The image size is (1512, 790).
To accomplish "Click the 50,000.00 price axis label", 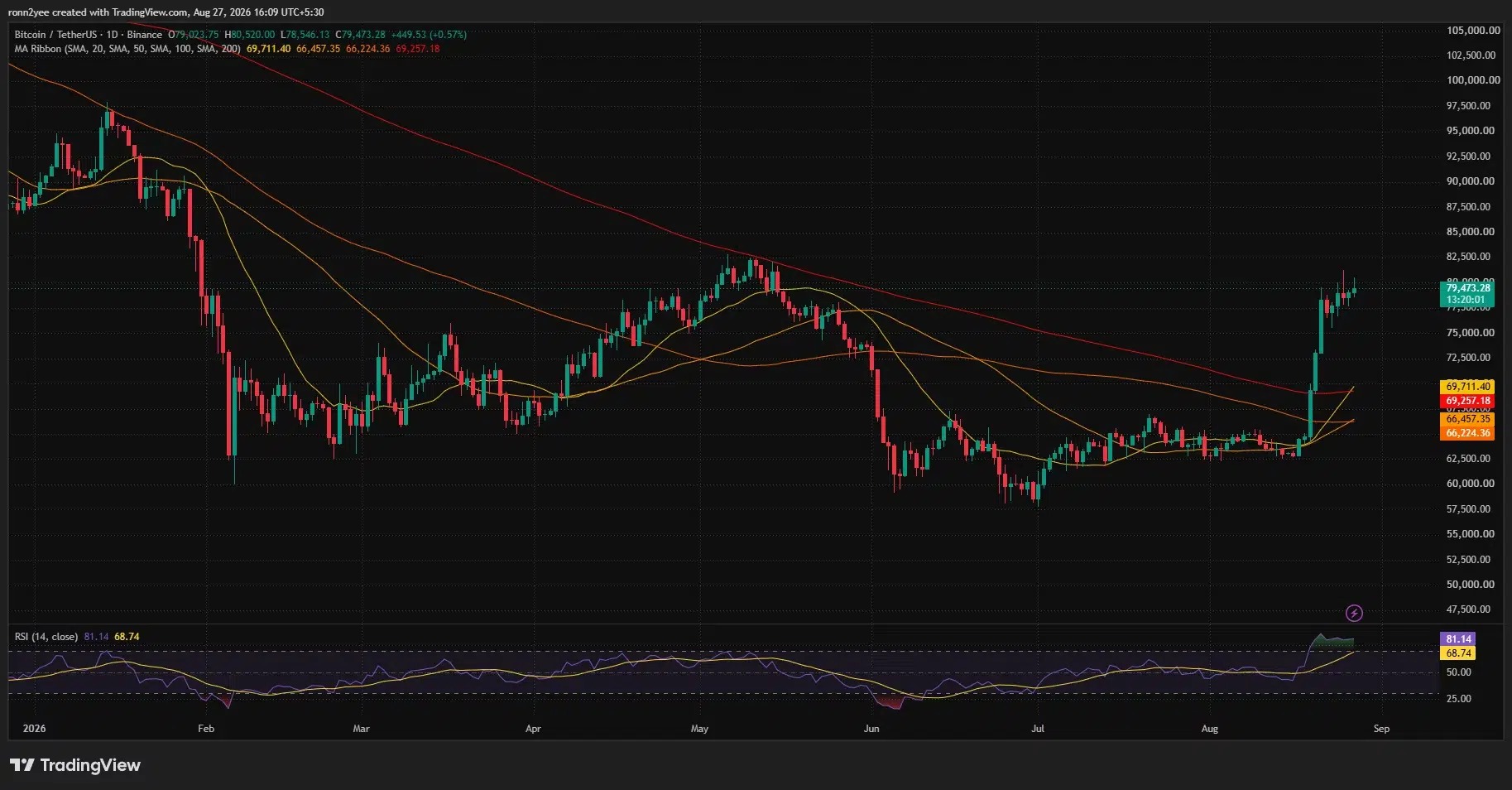I will point(1471,585).
